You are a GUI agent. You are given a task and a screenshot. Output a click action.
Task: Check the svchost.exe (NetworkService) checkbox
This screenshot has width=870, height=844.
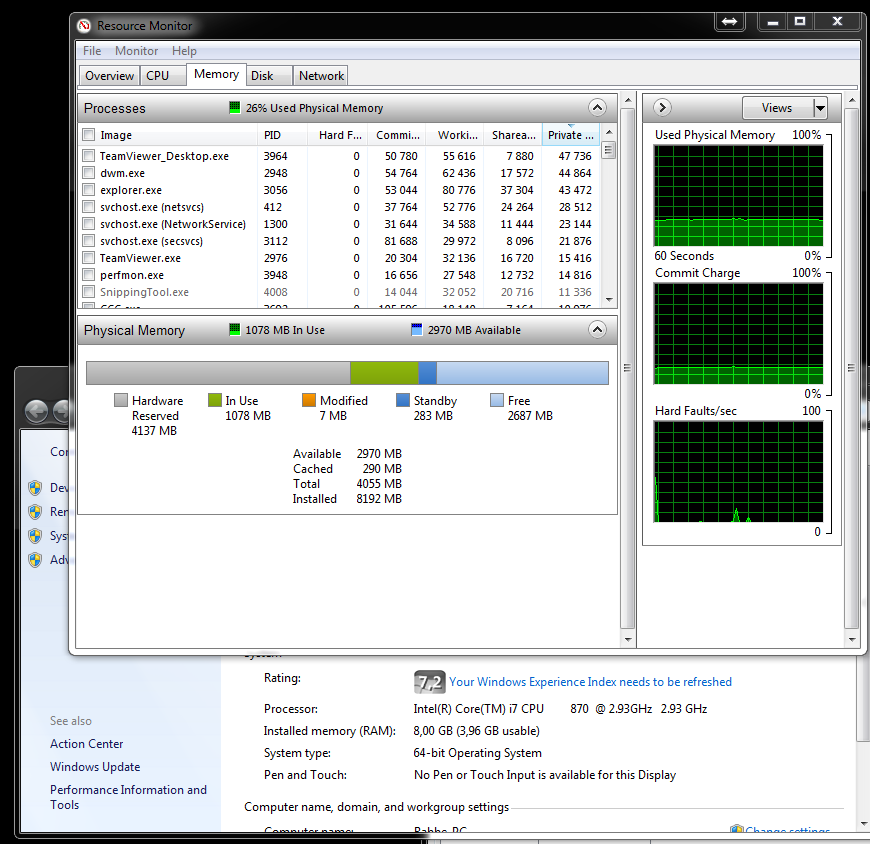(88, 224)
